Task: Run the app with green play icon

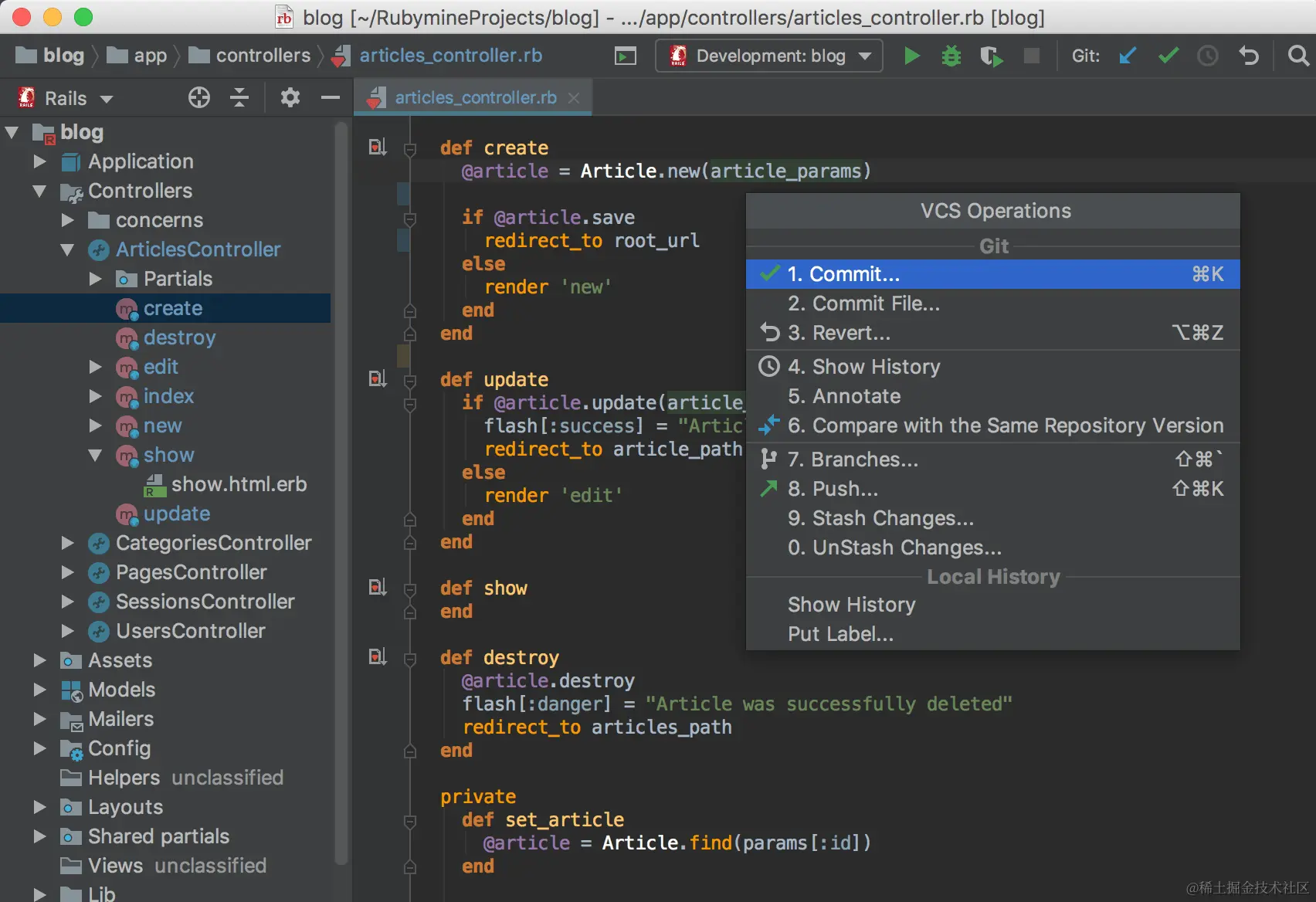Action: click(x=911, y=56)
